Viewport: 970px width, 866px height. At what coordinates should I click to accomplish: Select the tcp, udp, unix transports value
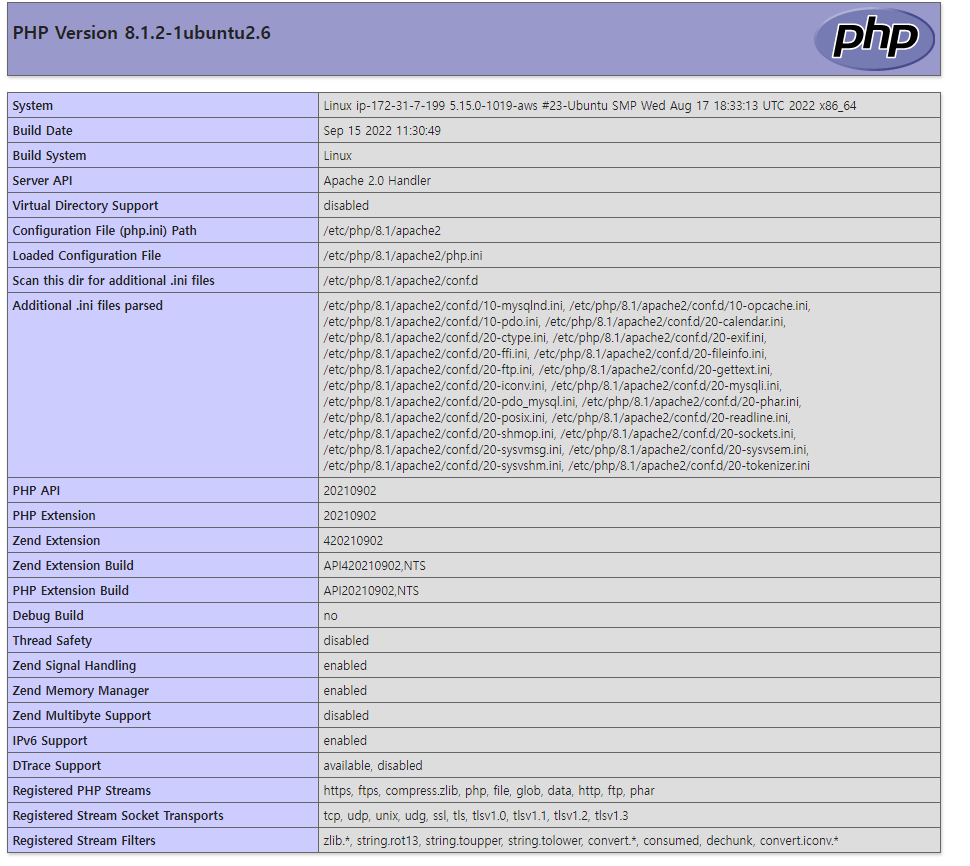point(476,815)
